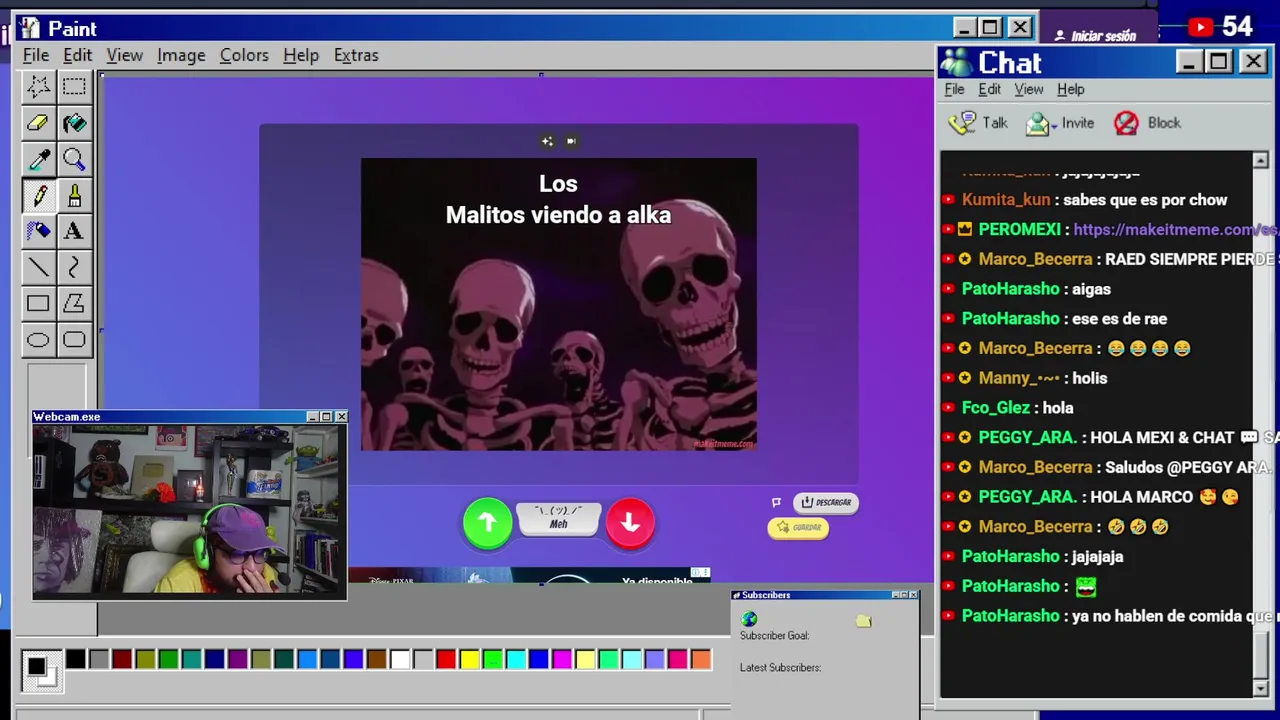This screenshot has width=1280, height=720.
Task: Open the File menu in Chat window
Action: click(x=954, y=89)
